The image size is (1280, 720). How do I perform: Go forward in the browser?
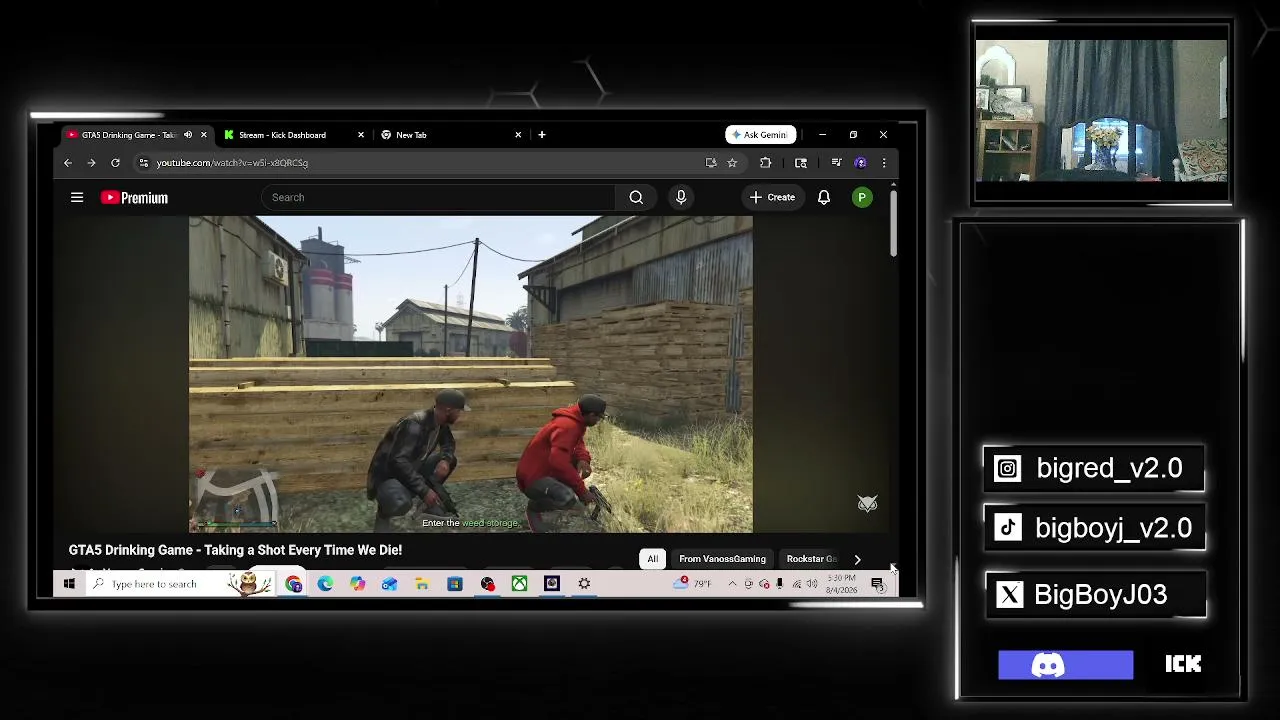pyautogui.click(x=91, y=163)
